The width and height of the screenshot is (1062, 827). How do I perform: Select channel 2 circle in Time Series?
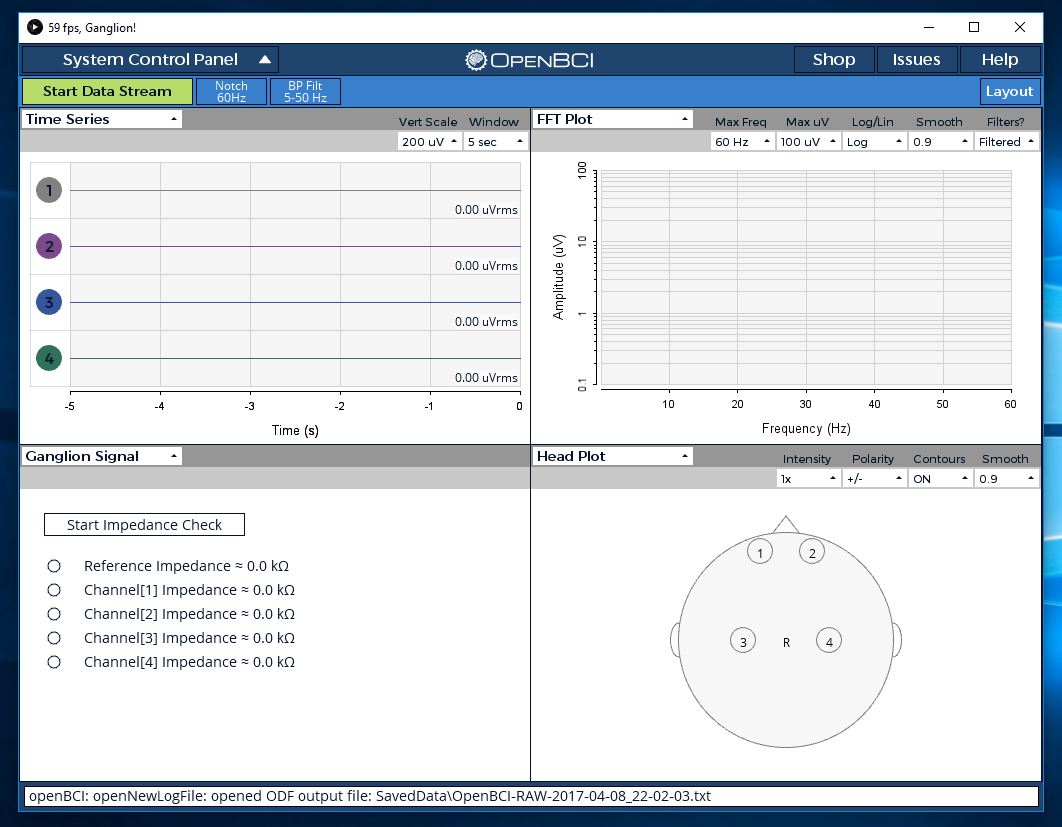click(49, 245)
